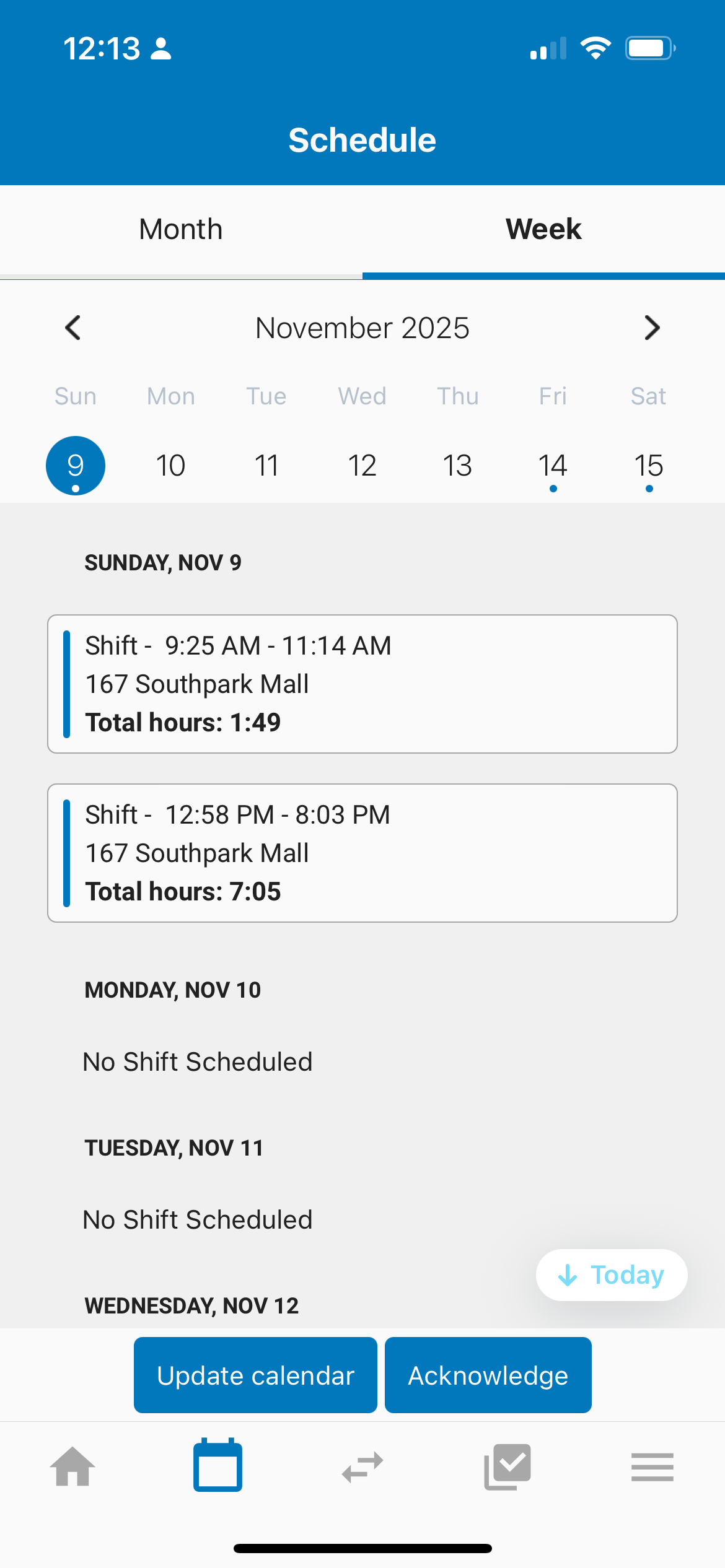Viewport: 725px width, 1568px height.
Task: Click the Update calendar button
Action: [x=255, y=1375]
